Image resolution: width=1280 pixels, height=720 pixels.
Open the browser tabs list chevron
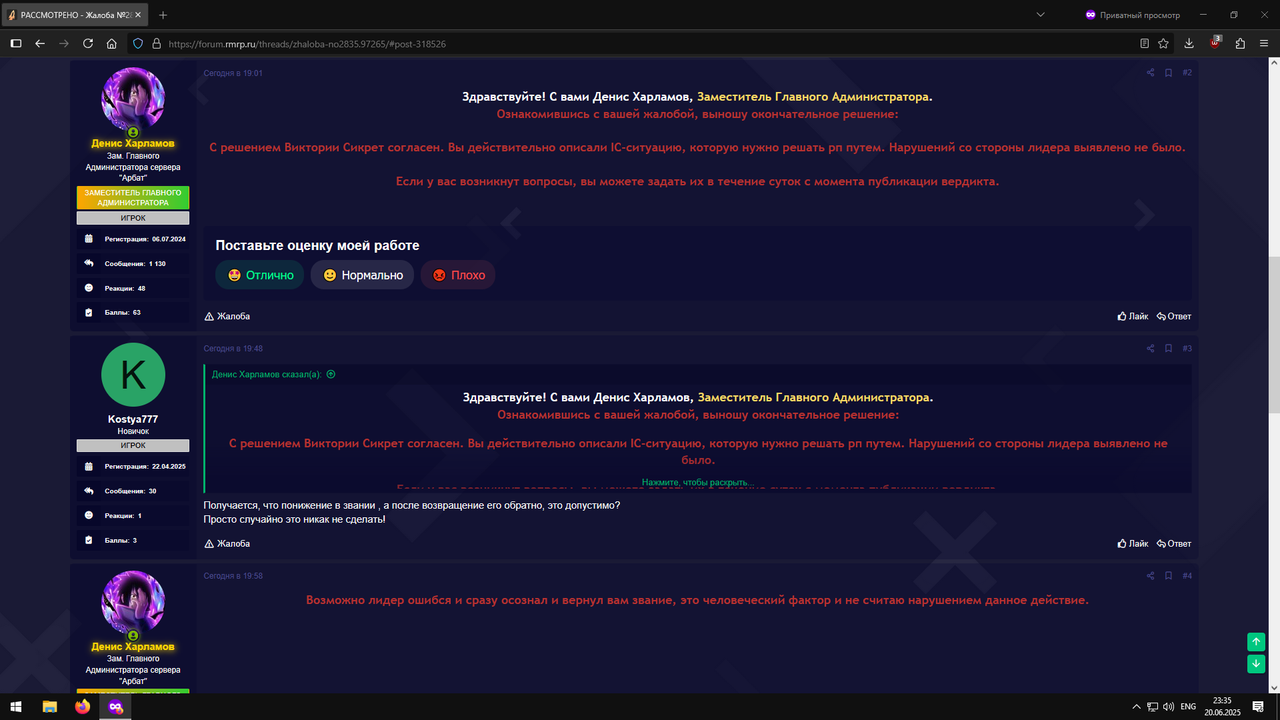1040,14
